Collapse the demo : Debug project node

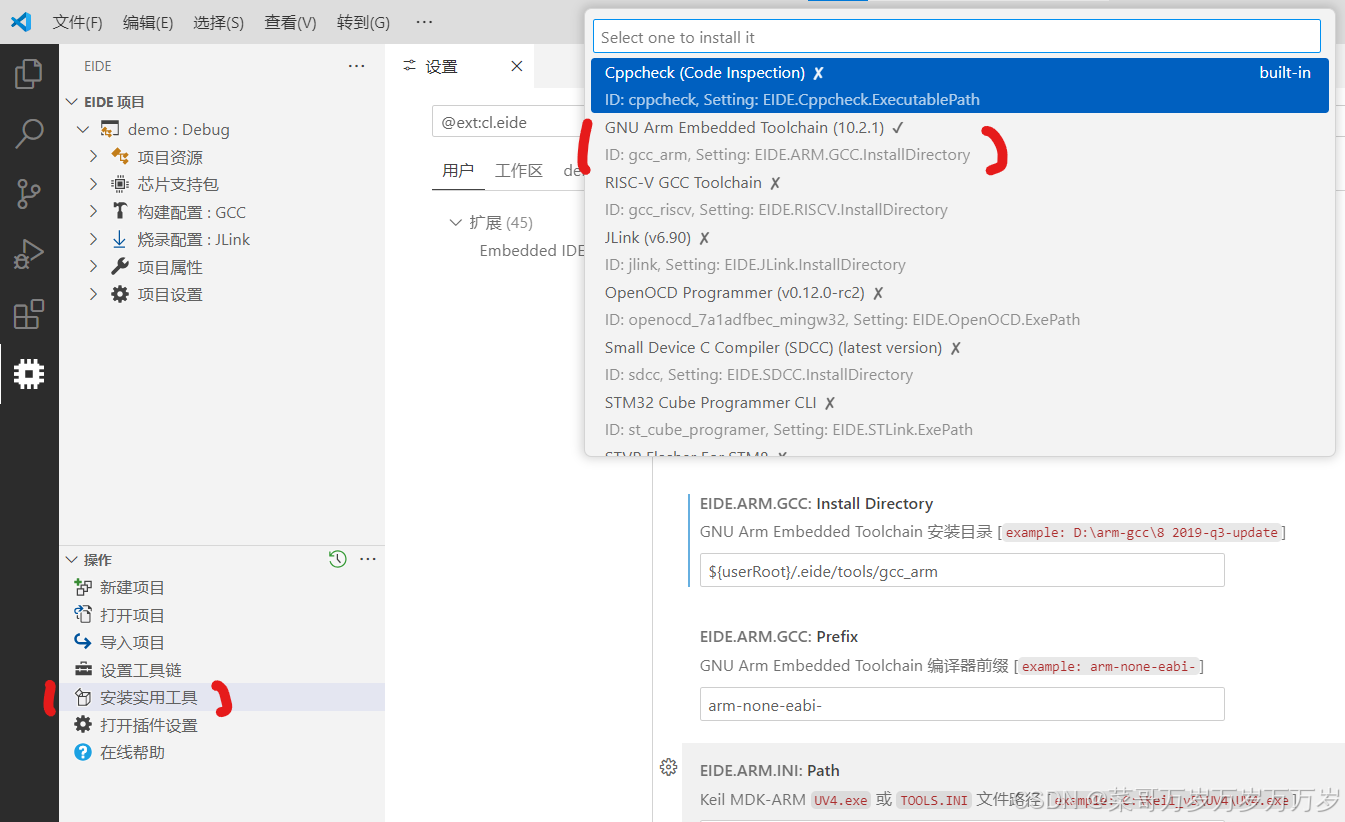pyautogui.click(x=83, y=130)
